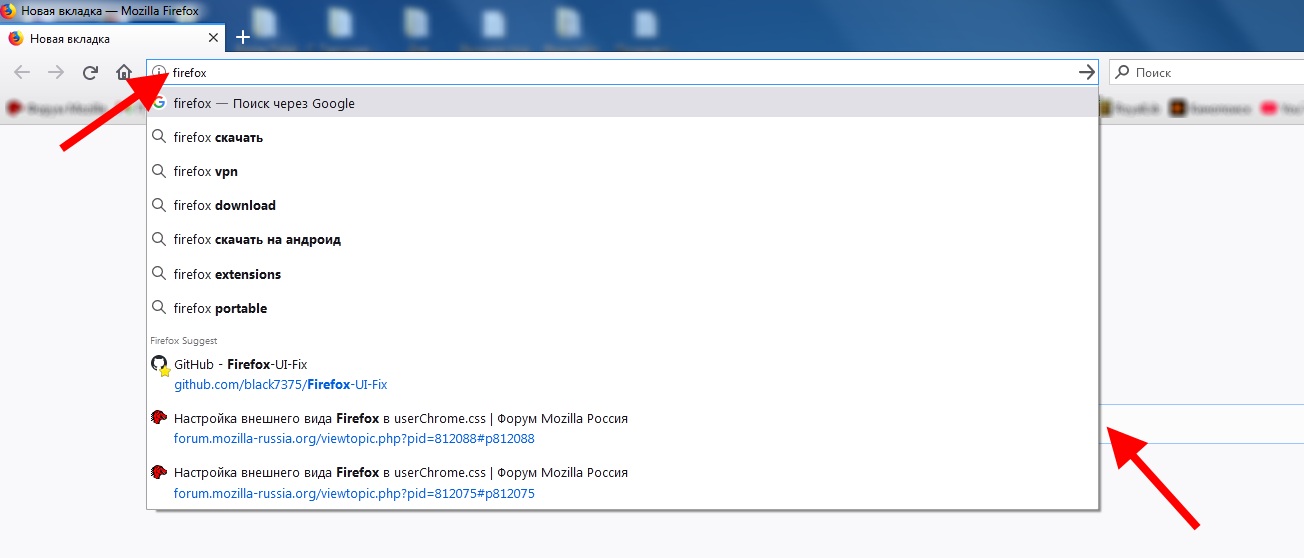1304x558 pixels.
Task: Select the 'firefox extensions' suggestion
Action: 622,274
